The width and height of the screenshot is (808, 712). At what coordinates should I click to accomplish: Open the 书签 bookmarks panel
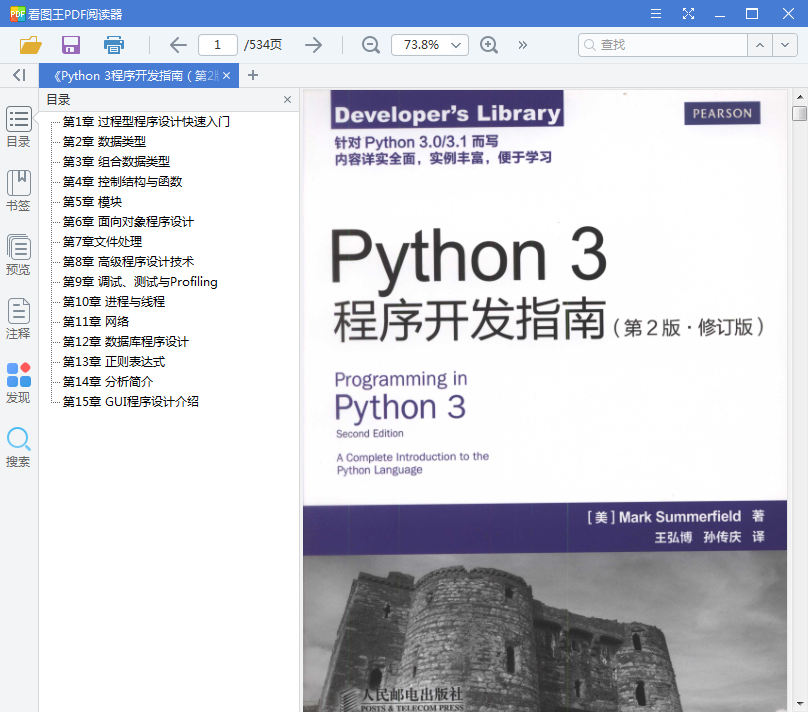[x=19, y=191]
